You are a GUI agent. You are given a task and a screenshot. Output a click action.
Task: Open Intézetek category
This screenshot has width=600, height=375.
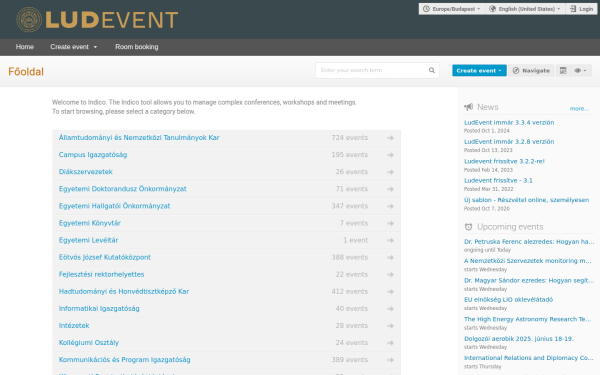click(74, 326)
